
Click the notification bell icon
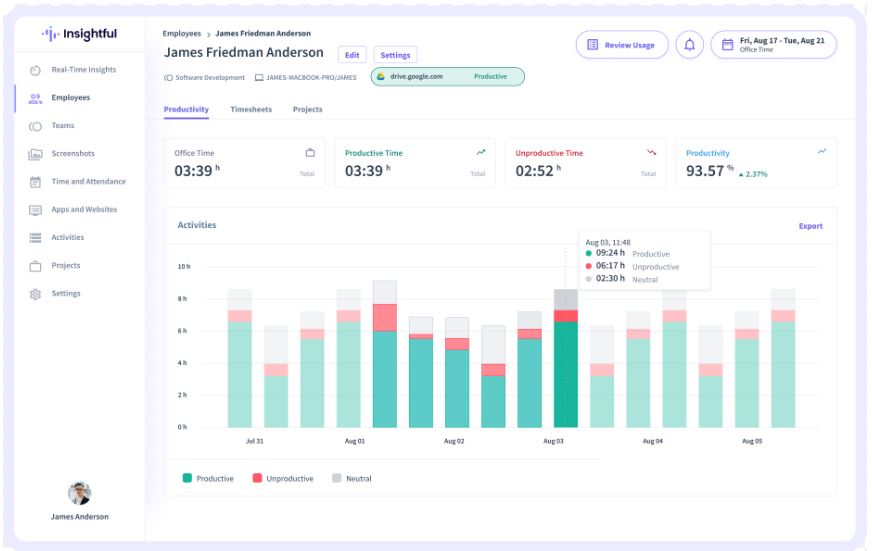coord(690,45)
